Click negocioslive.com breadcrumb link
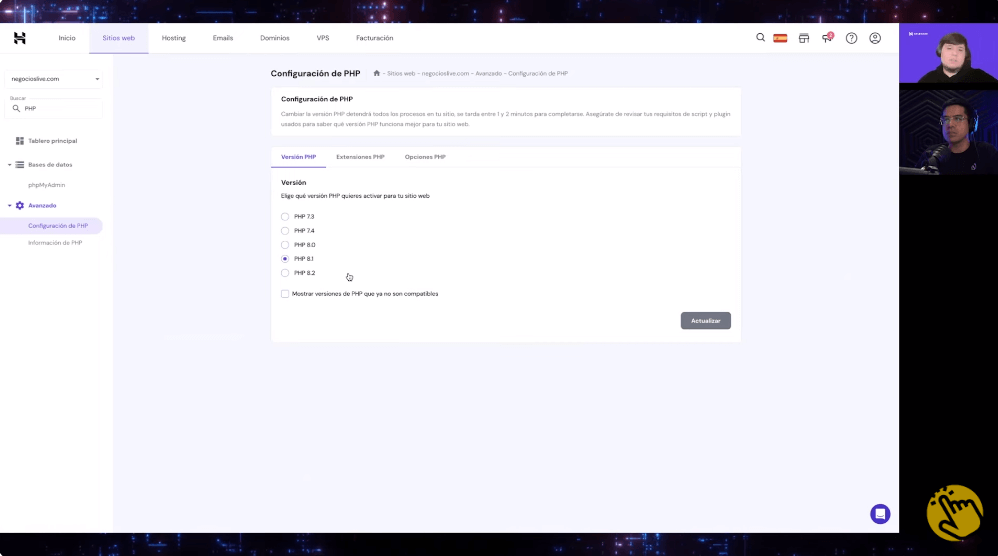The width and height of the screenshot is (998, 556). point(445,74)
